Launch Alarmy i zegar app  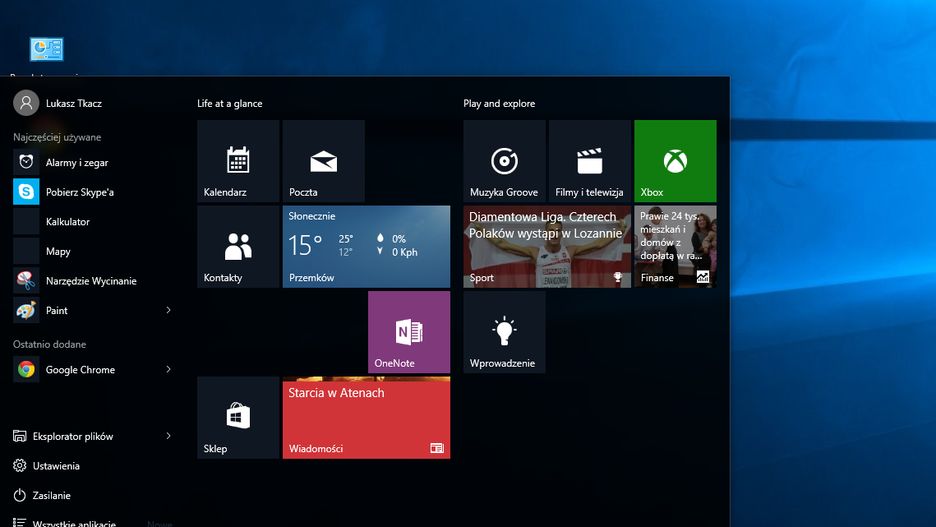point(77,163)
